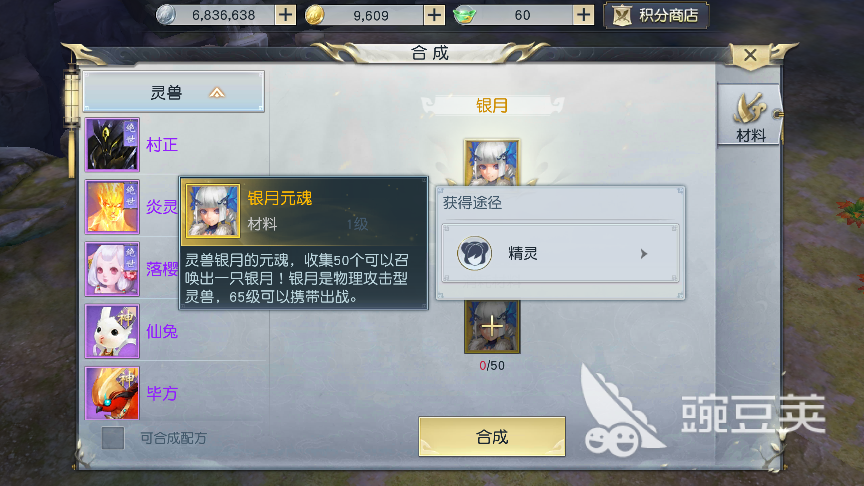
Task: Open the 材料 materials side tab
Action: tap(749, 115)
